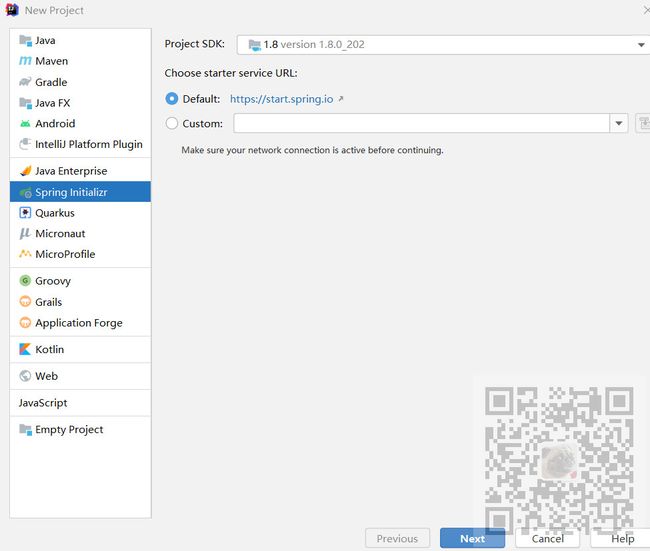Select Java FX project type
This screenshot has width=650, height=551.
coord(80,103)
